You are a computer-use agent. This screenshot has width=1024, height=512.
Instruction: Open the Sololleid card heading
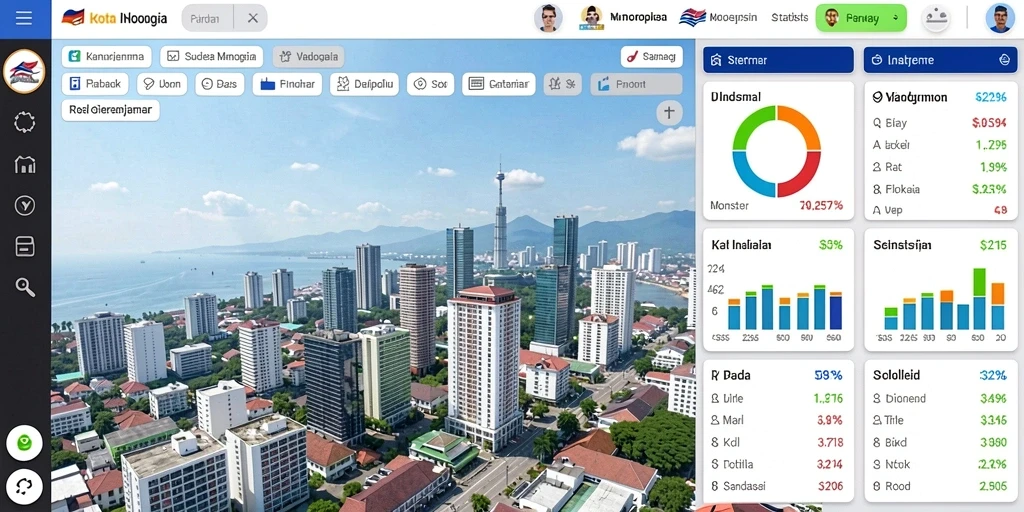tap(896, 375)
